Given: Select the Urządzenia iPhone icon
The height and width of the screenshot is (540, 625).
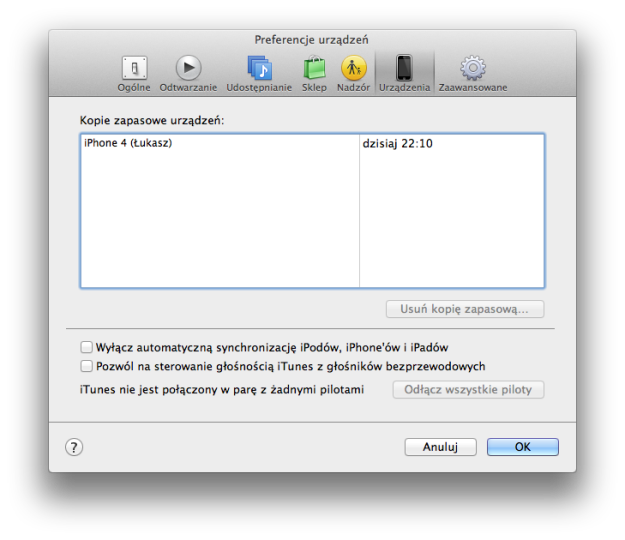Looking at the screenshot, I should pos(404,68).
